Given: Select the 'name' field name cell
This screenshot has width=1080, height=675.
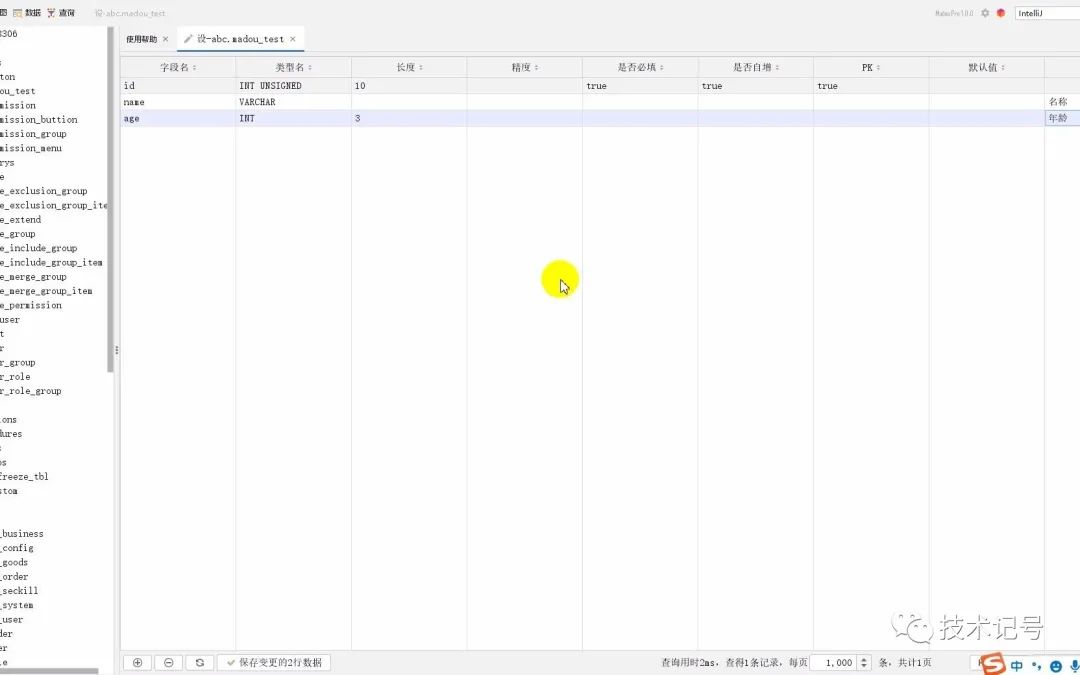Looking at the screenshot, I should [x=178, y=102].
